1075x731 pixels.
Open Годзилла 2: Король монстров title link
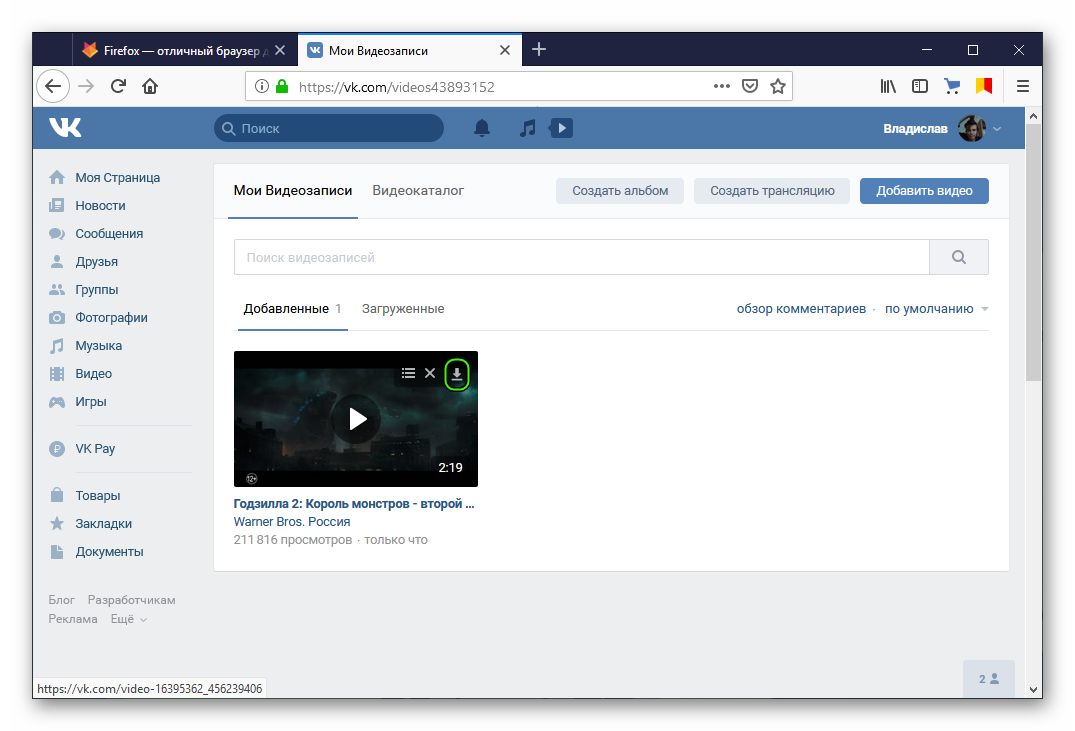[354, 504]
